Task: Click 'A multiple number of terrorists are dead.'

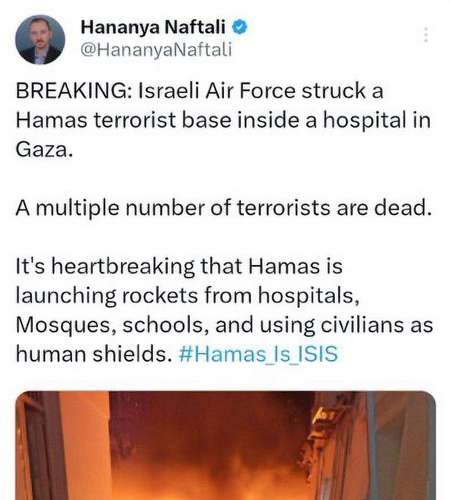Action: click(x=224, y=208)
